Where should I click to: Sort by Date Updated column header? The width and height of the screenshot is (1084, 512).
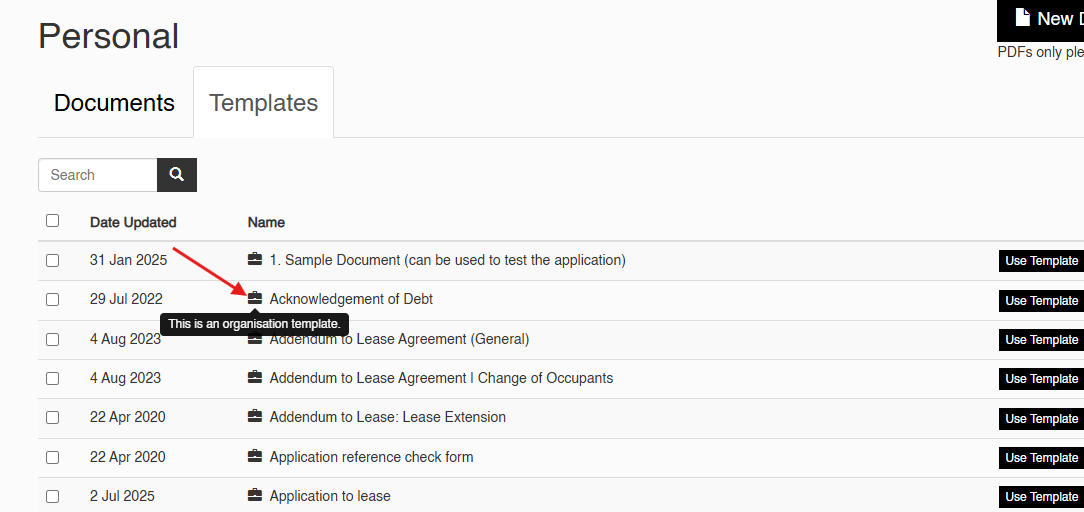point(133,222)
